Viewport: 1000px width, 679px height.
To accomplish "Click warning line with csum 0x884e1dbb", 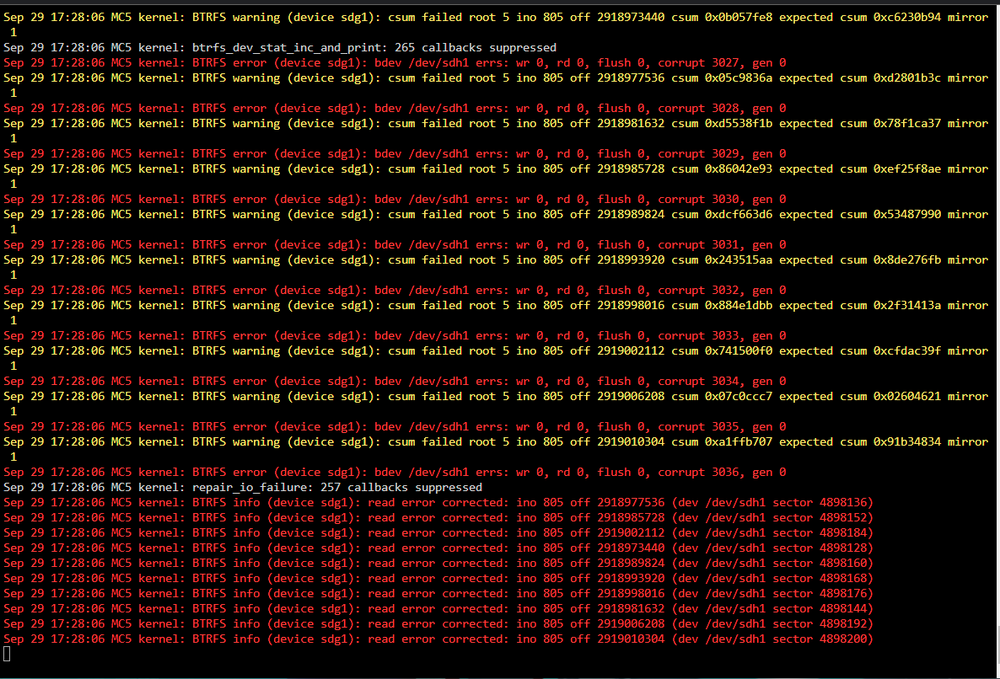I will [x=496, y=312].
